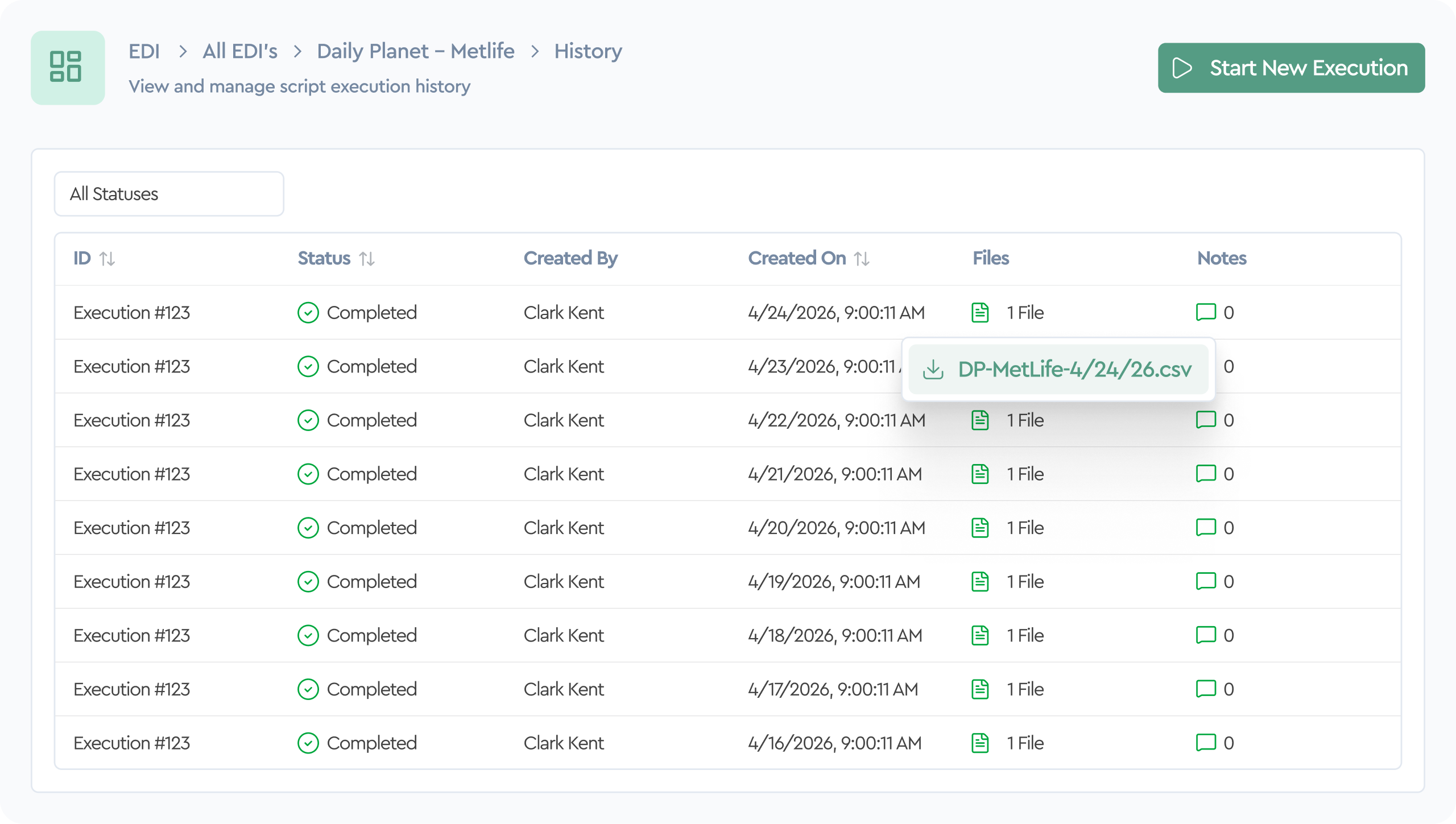Select the History breadcrumb item
The height and width of the screenshot is (824, 1456).
588,51
